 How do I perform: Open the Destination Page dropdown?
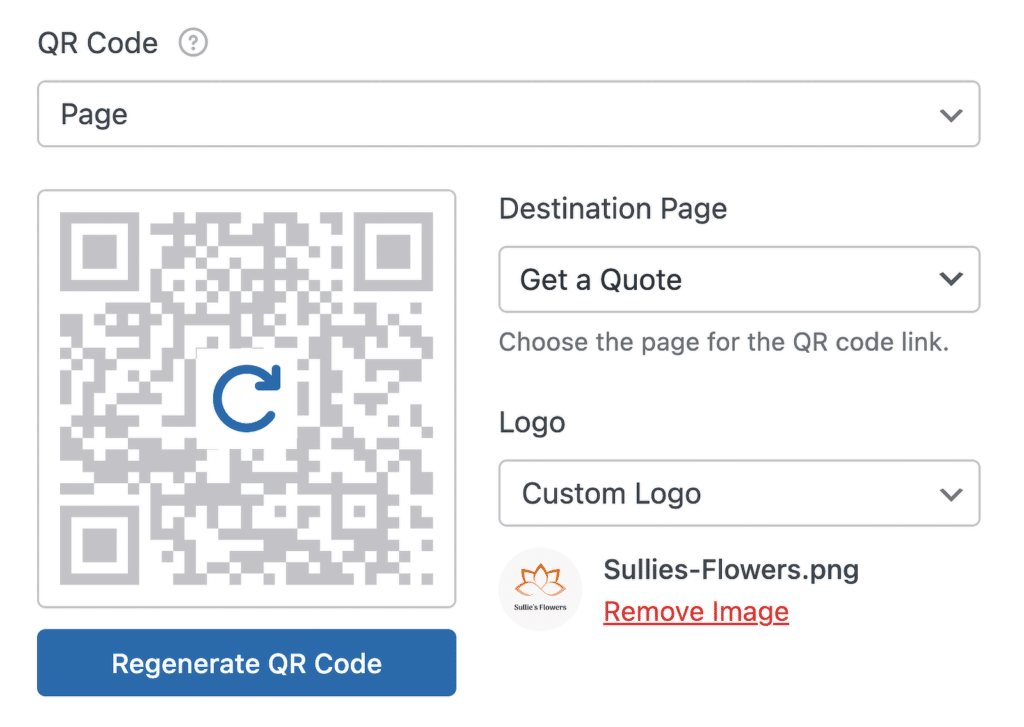pos(739,280)
